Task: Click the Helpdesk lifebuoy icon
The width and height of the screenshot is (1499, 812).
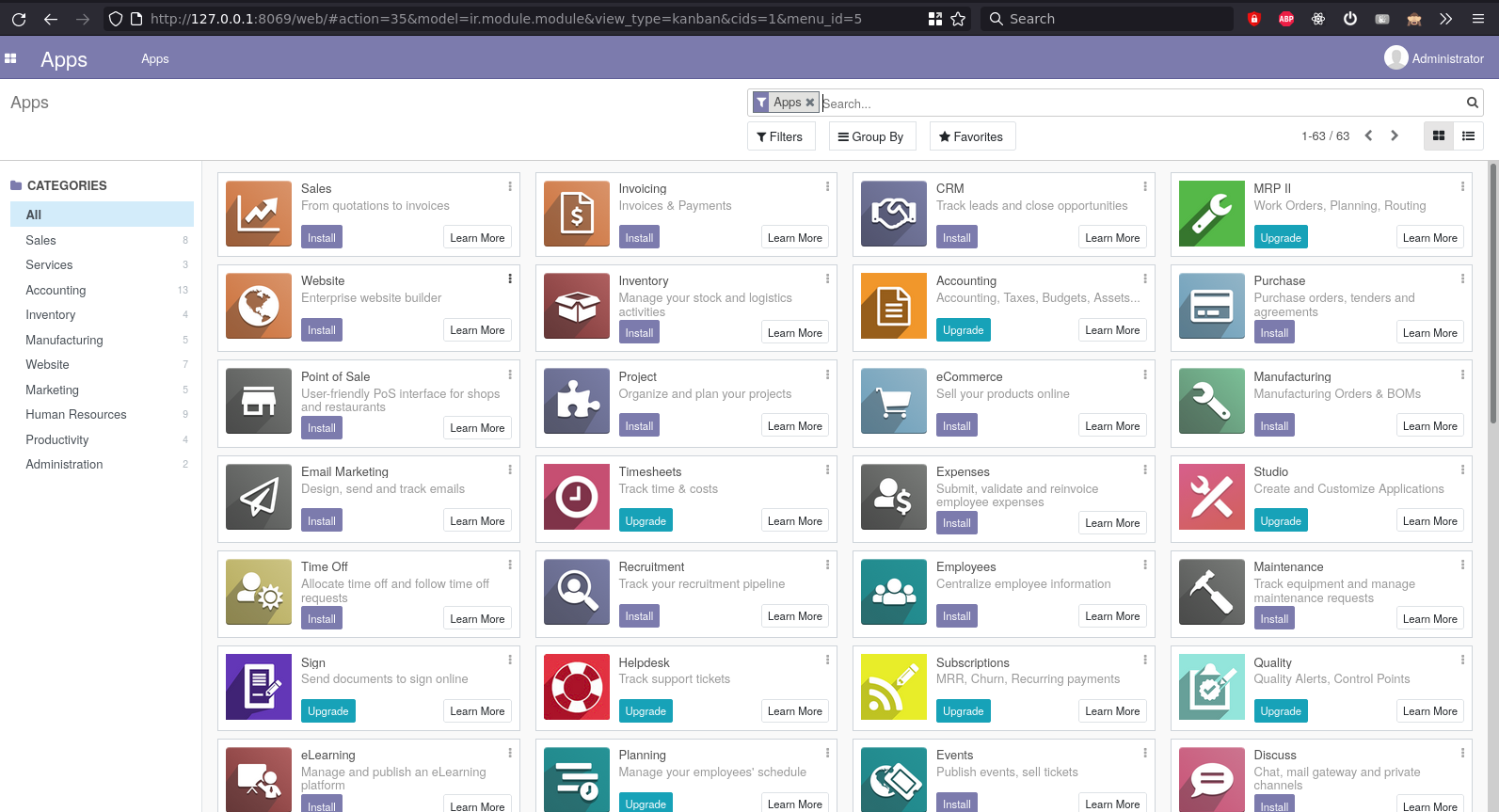Action: click(x=577, y=687)
